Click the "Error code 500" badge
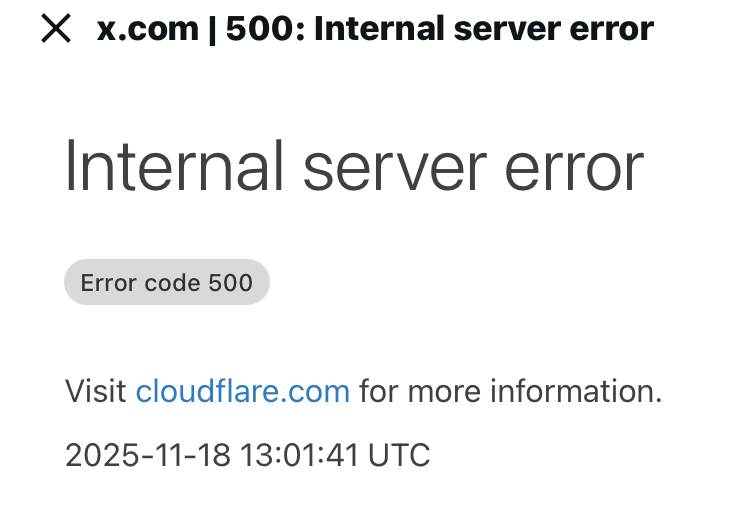750x530 pixels. click(x=166, y=283)
